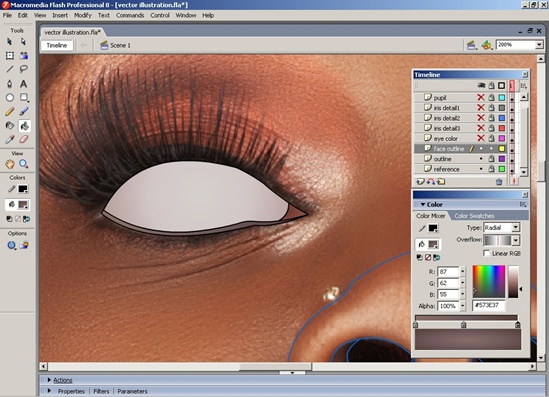Open Edit Symbols button in edit bar
The height and width of the screenshot is (397, 549).
(x=486, y=45)
